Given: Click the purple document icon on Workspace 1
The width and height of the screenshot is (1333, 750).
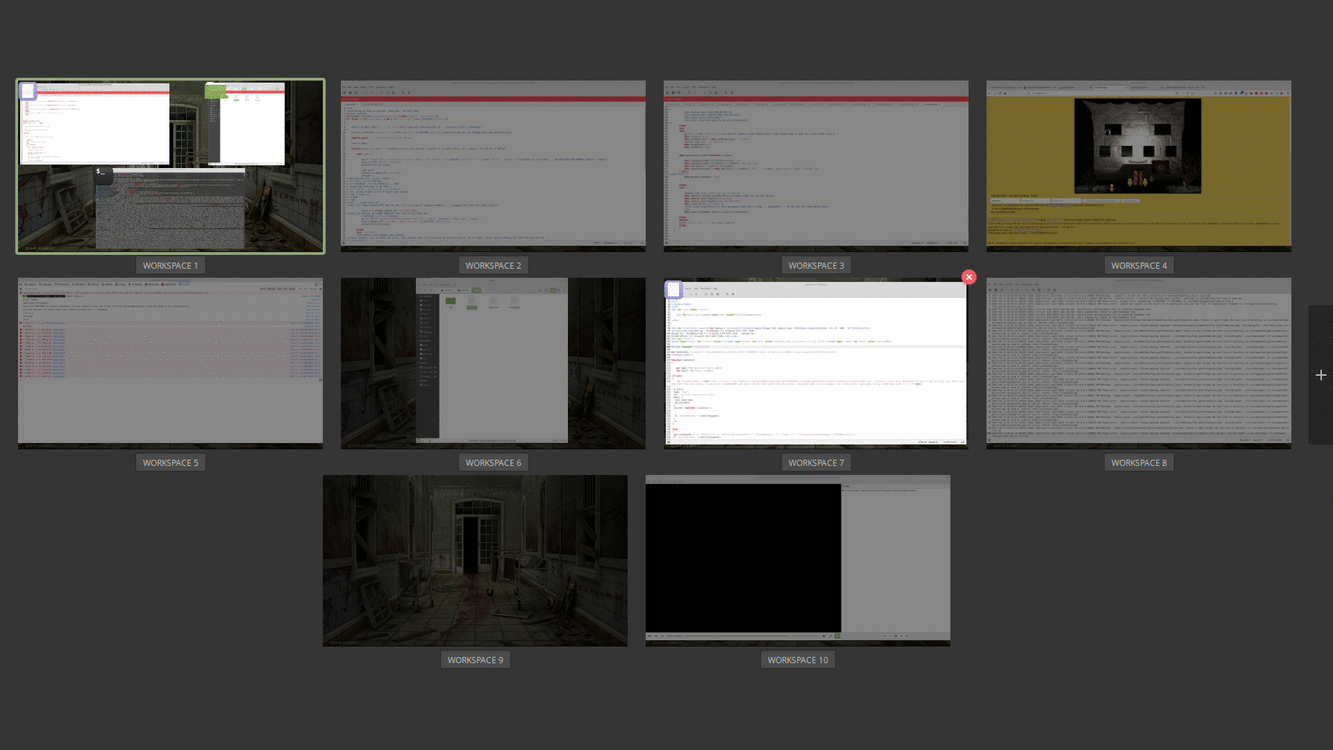Looking at the screenshot, I should (28, 91).
